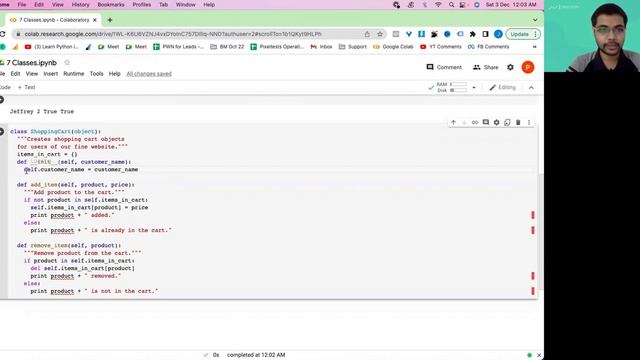Open the Colab Help menu

pyautogui.click(x=115, y=74)
